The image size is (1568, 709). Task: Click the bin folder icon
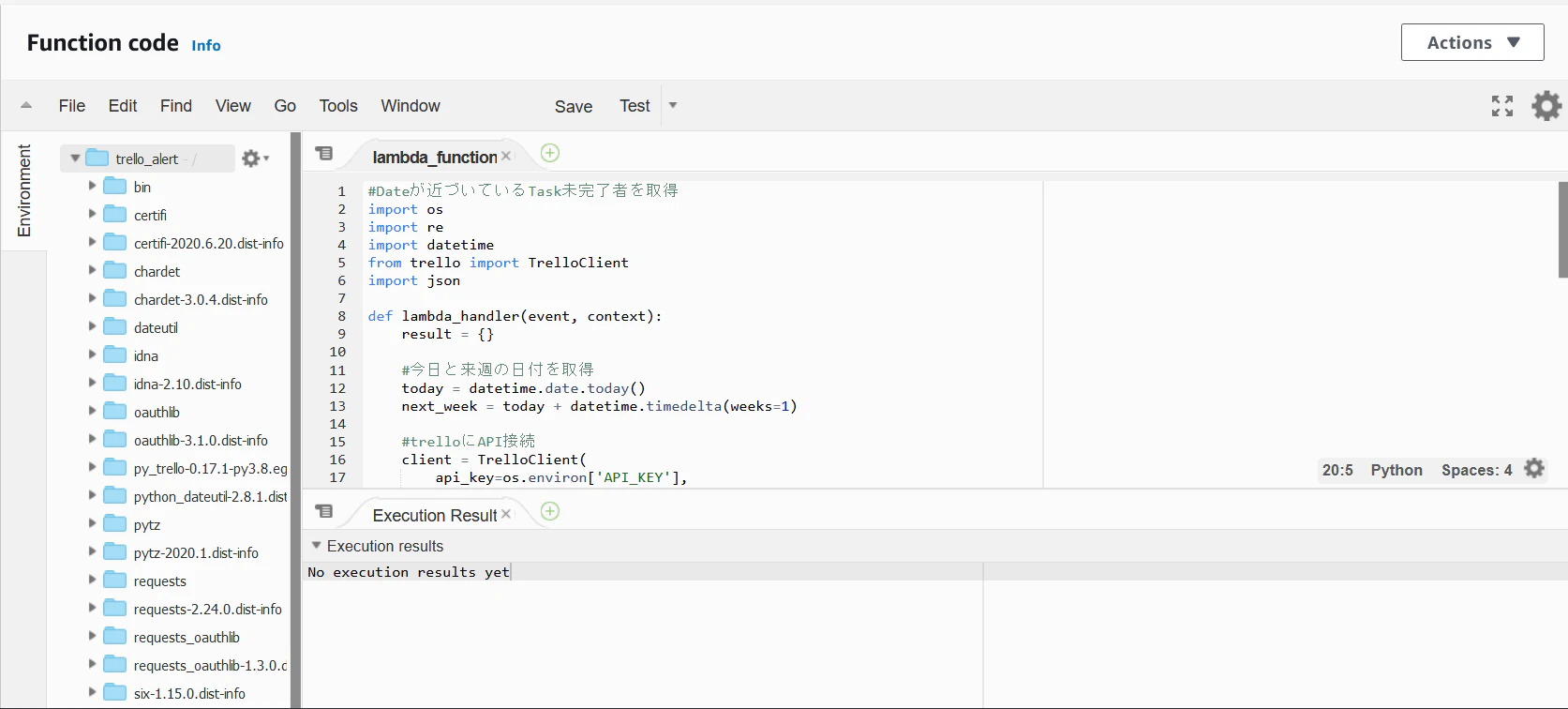point(114,186)
